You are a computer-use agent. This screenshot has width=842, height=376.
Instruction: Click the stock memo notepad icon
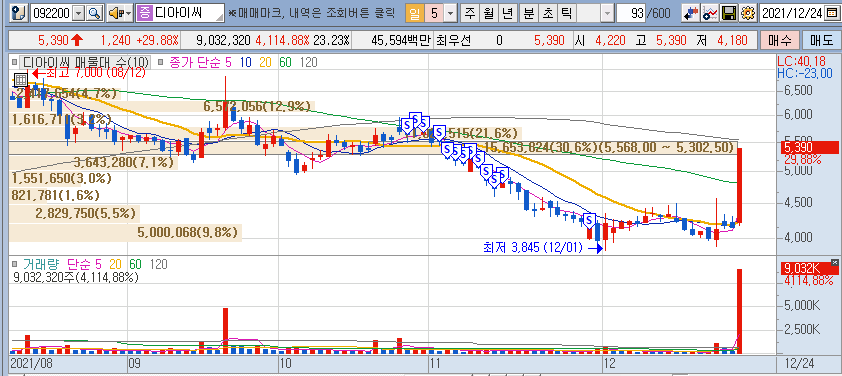pyautogui.click(x=20, y=13)
